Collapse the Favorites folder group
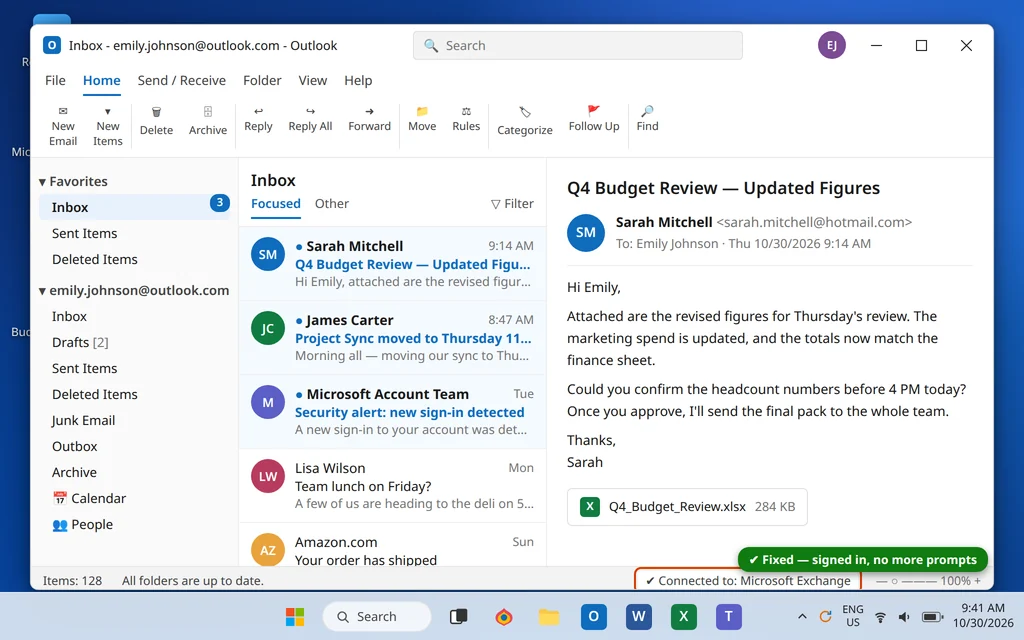This screenshot has width=1024, height=640. coord(42,182)
